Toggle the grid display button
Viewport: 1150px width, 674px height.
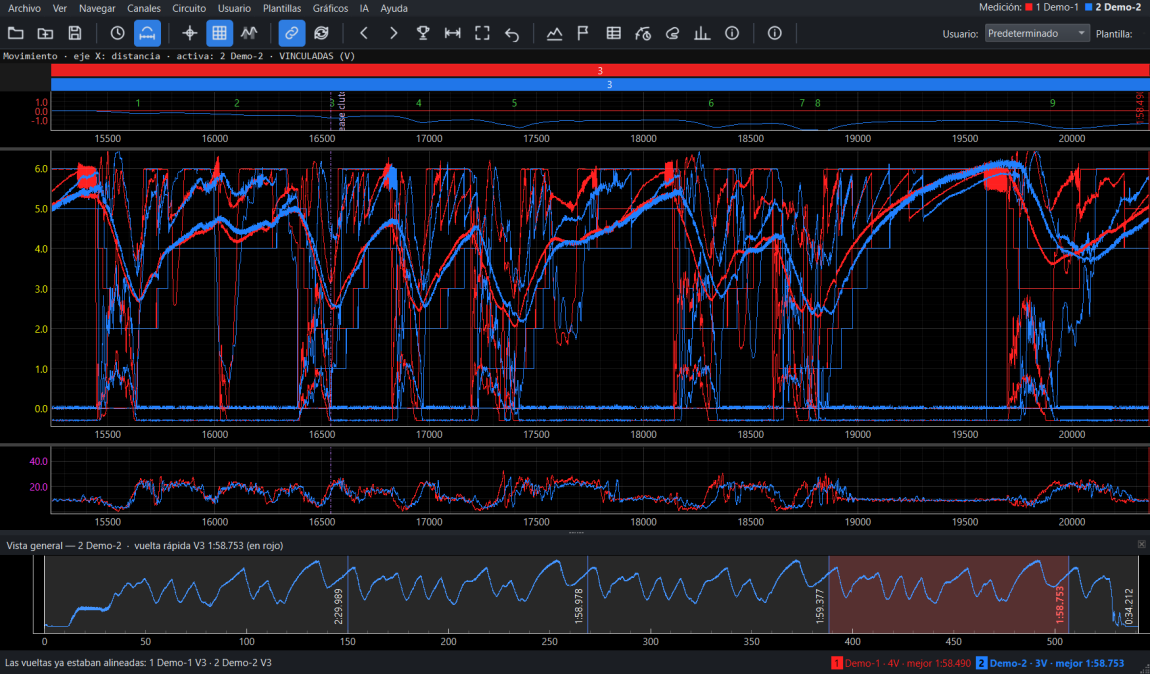219,33
